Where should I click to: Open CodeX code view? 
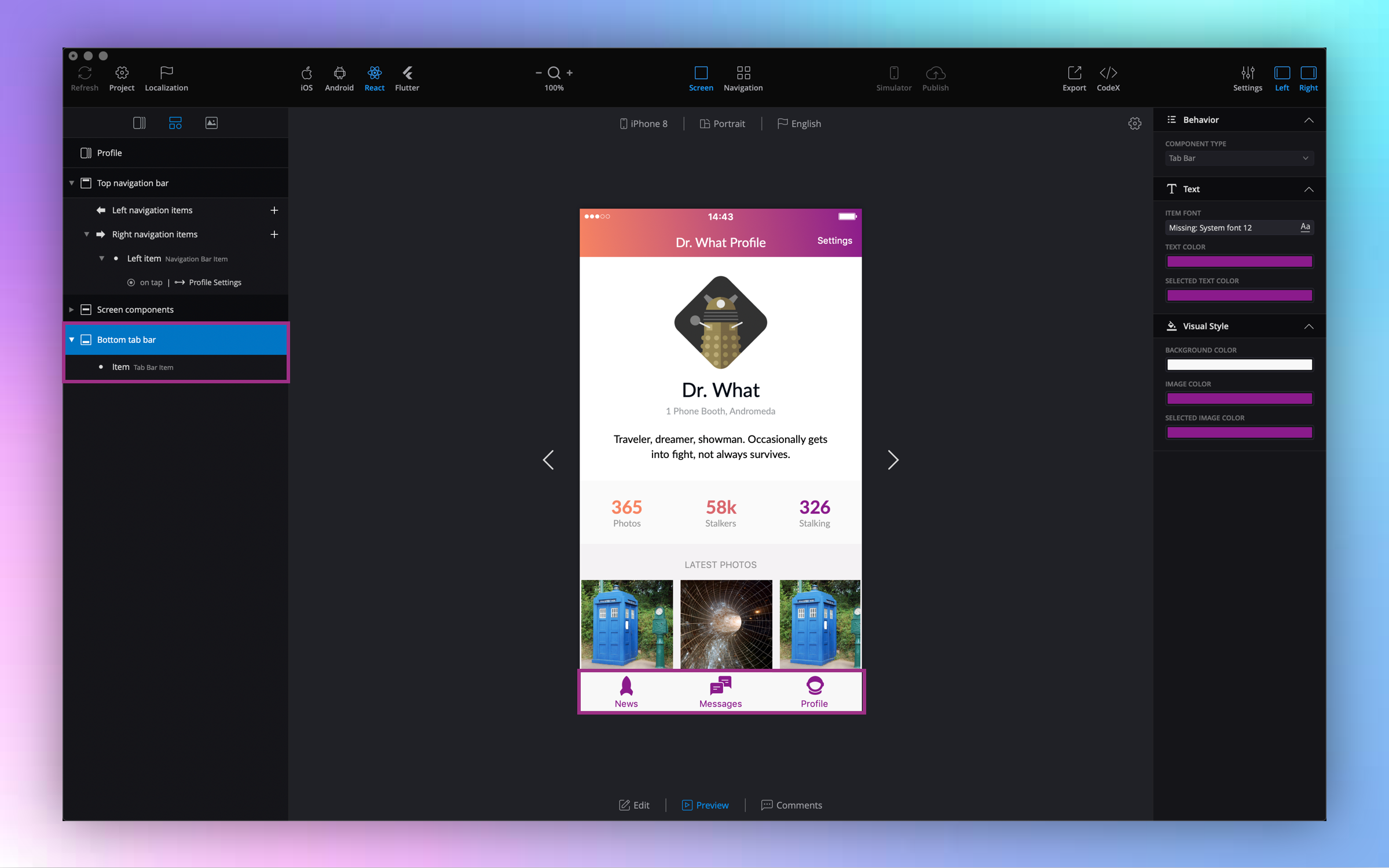[x=1108, y=78]
